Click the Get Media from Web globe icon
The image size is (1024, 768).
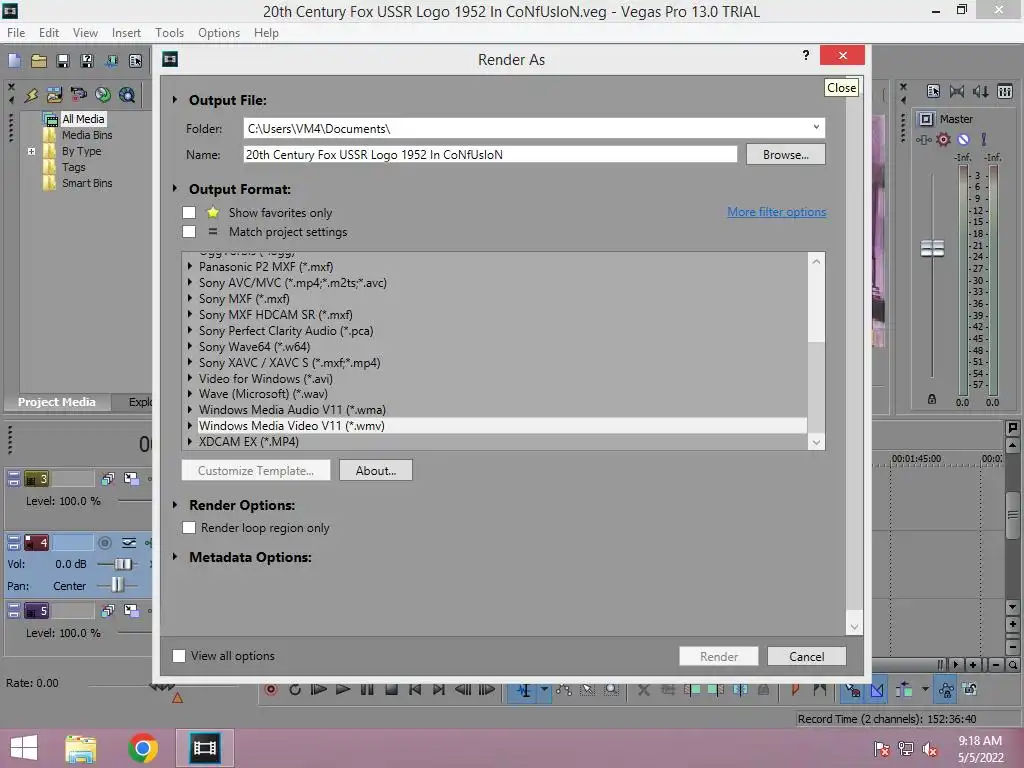(x=127, y=95)
